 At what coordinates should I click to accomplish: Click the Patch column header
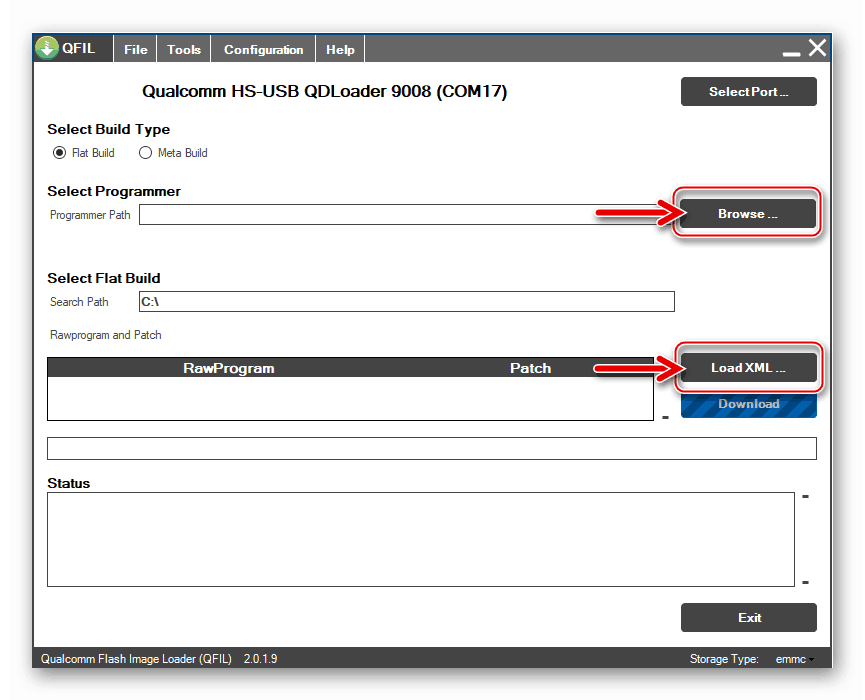click(x=530, y=368)
